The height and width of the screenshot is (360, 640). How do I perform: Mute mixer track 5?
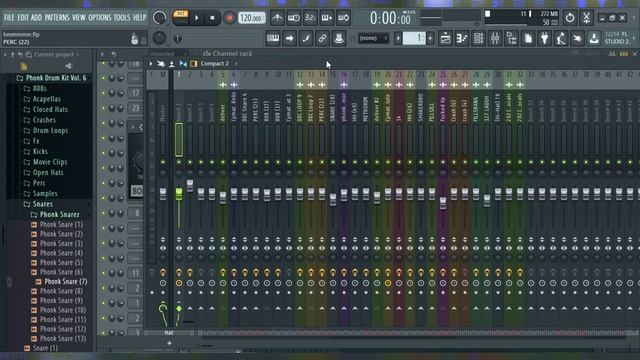tap(223, 162)
